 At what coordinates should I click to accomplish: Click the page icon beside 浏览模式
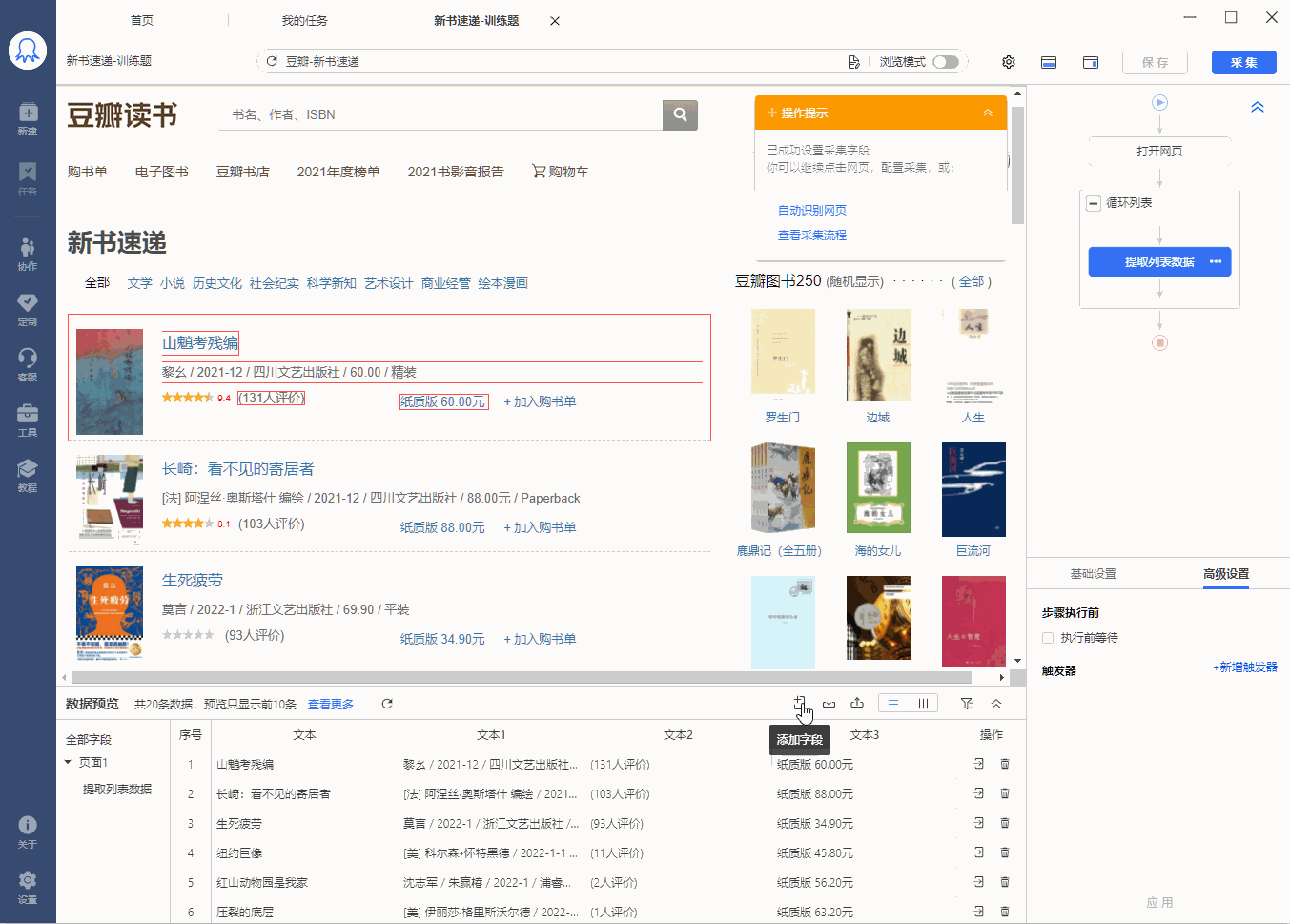pos(853,62)
